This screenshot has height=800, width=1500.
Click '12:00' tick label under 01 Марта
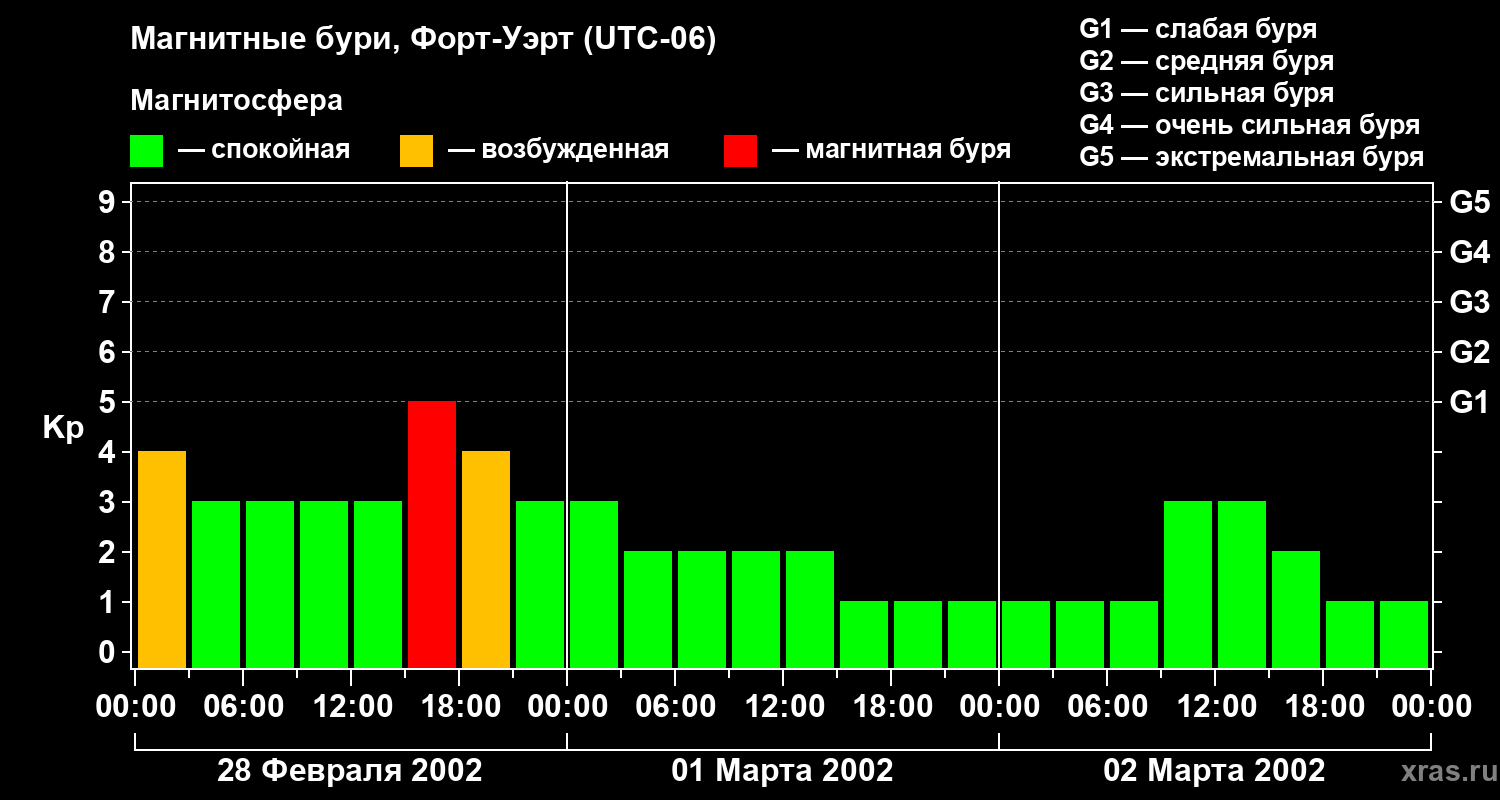click(783, 707)
